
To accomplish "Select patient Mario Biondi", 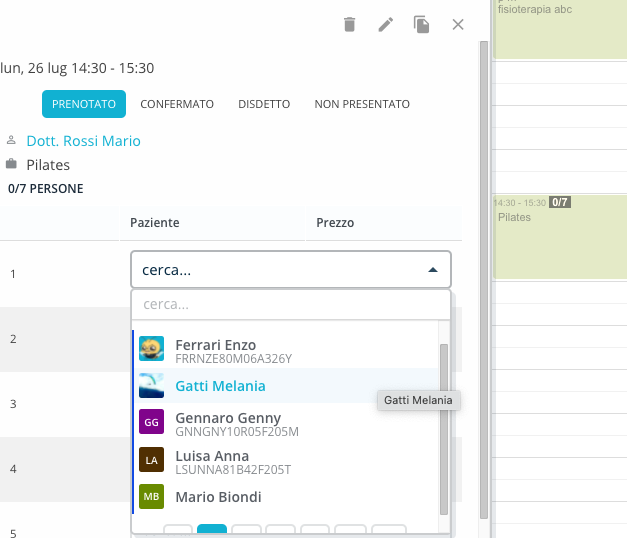I will click(286, 497).
